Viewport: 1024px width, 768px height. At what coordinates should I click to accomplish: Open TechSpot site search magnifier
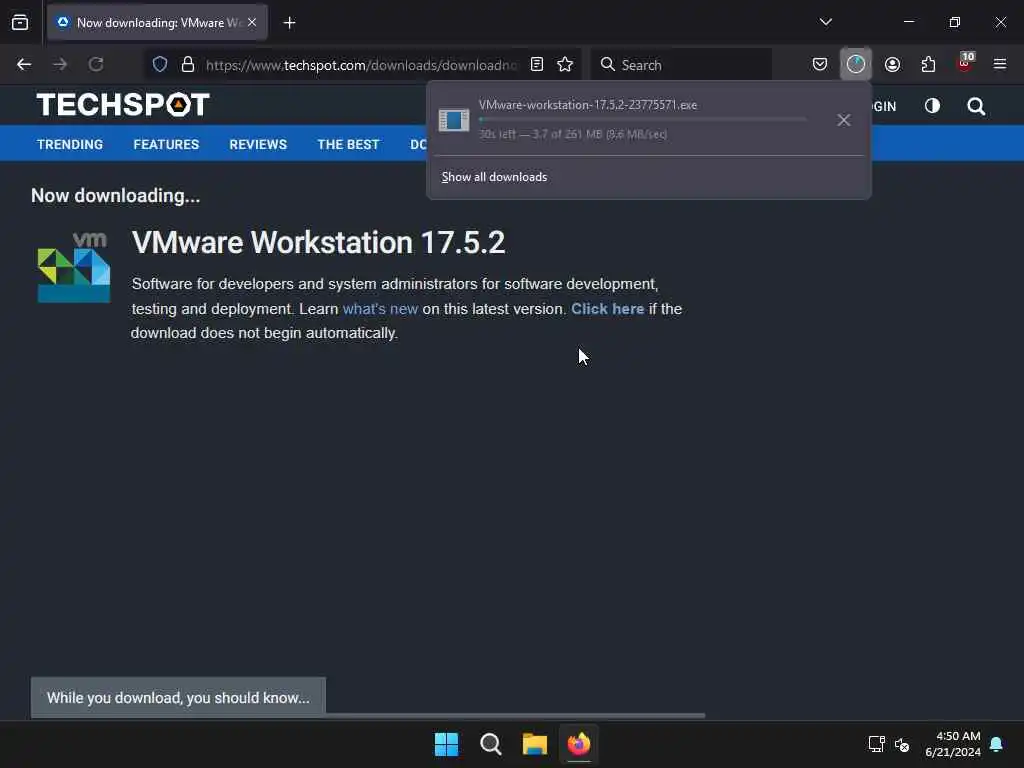pyautogui.click(x=976, y=106)
